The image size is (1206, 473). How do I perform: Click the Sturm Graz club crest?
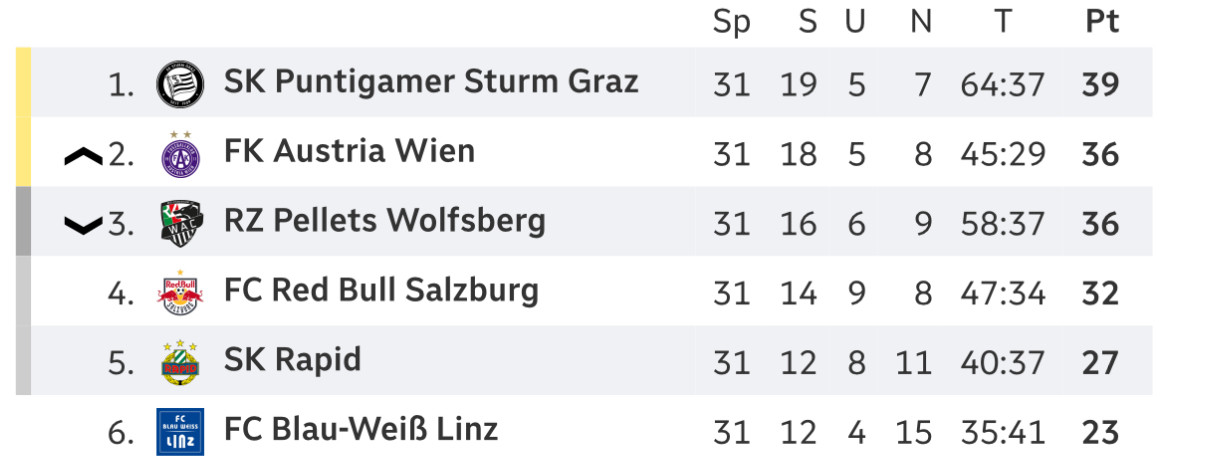click(x=181, y=83)
